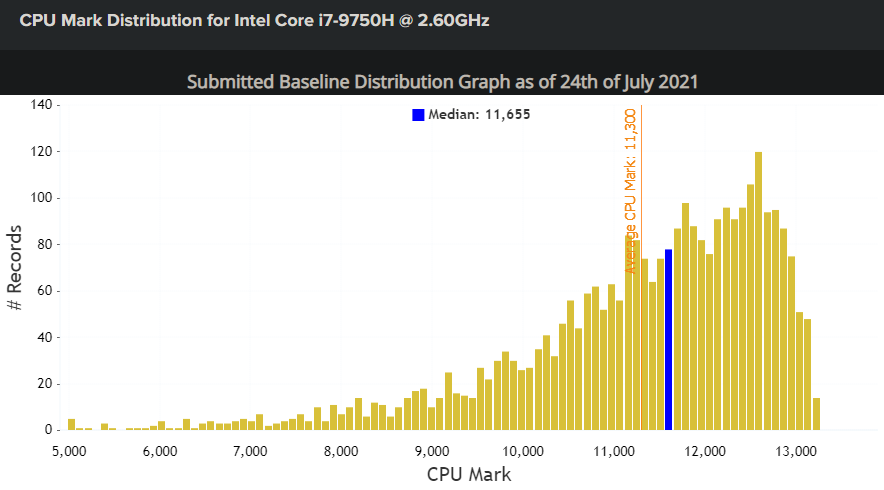Select the tall bar just above 9,000
Screen dimensions: 884x490
449,401
